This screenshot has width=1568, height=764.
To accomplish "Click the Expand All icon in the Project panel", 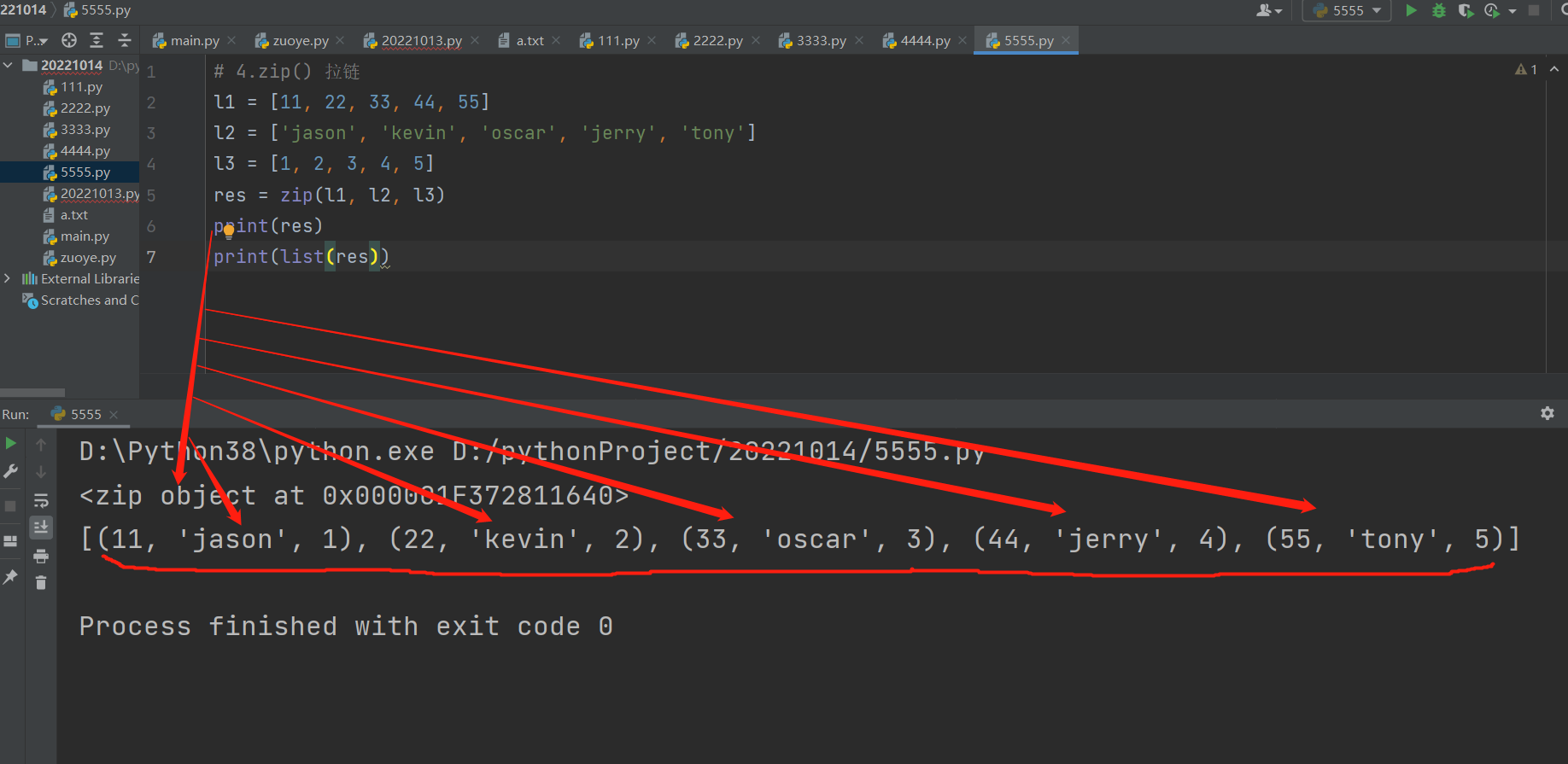I will tap(97, 40).
